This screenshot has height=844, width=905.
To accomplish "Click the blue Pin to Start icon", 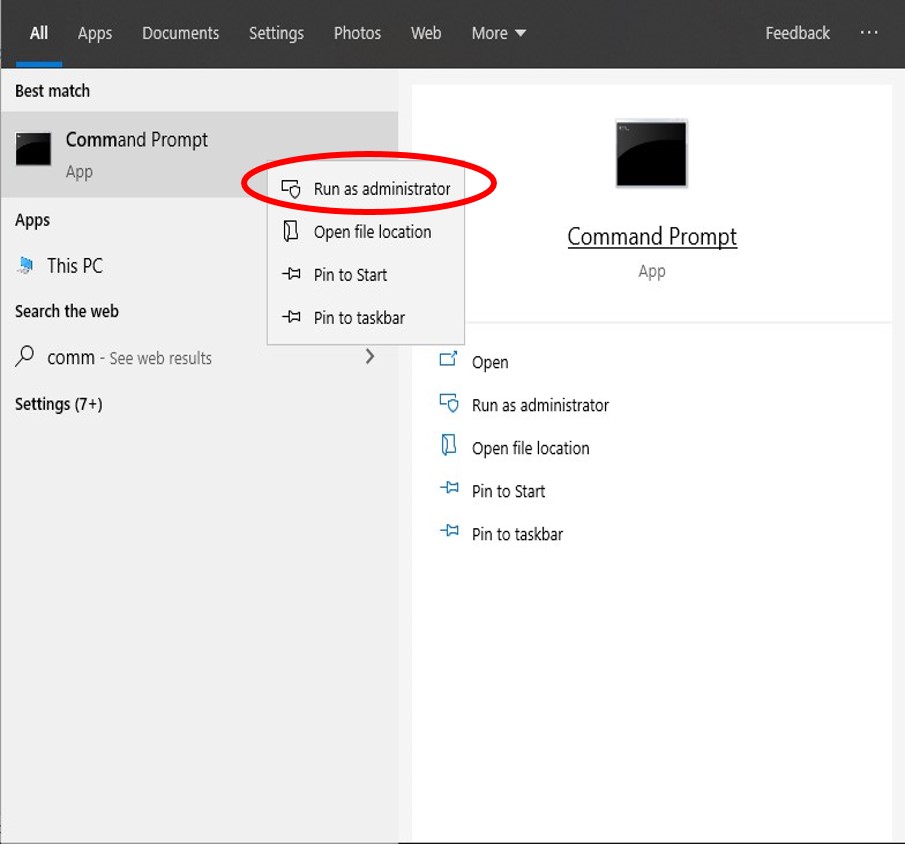I will tap(449, 488).
